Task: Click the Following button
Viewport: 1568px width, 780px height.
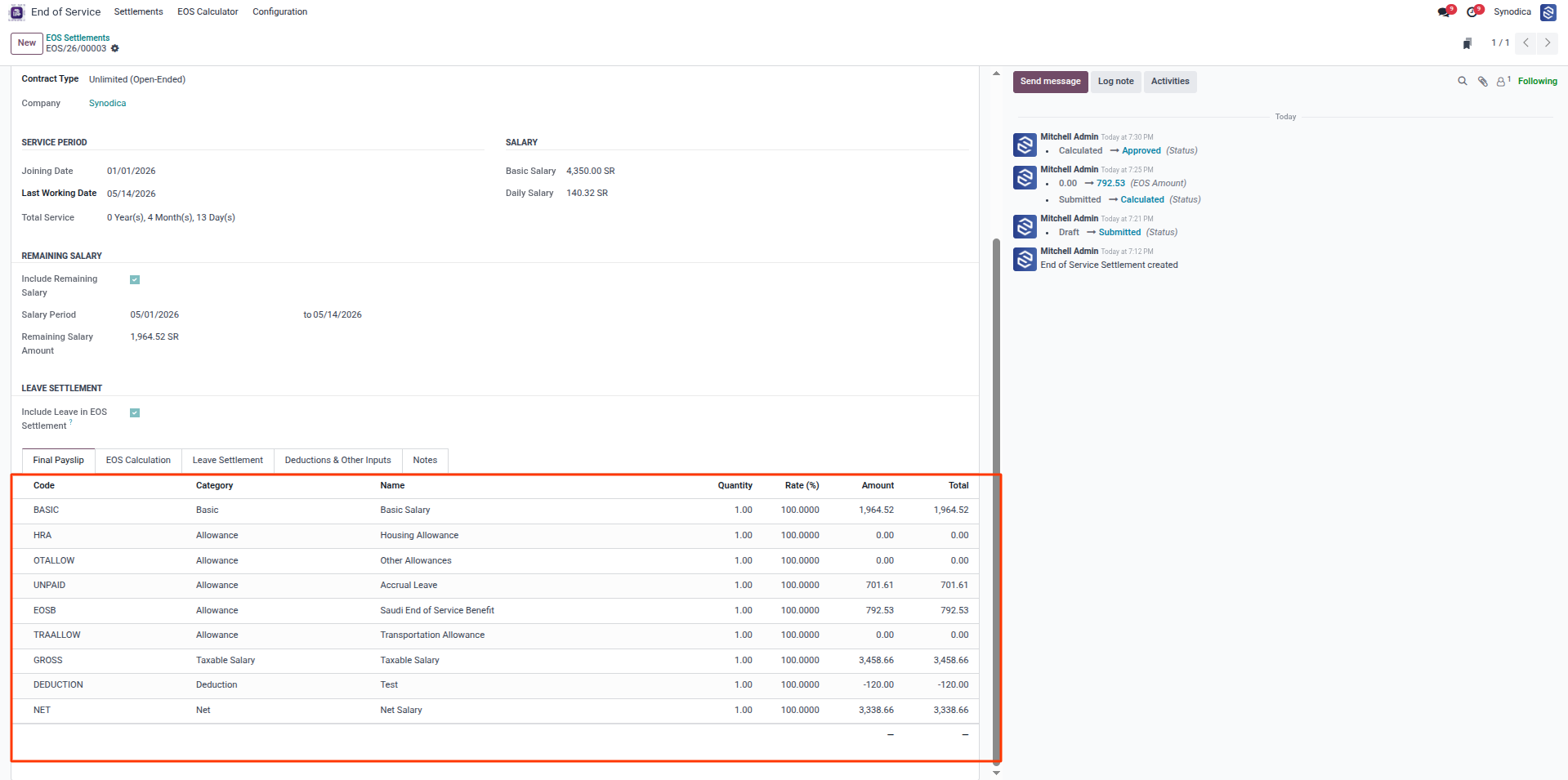Action: (1538, 82)
